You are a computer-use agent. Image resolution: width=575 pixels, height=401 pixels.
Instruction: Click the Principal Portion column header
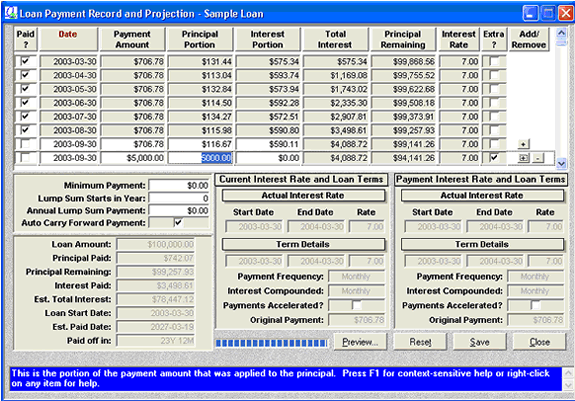click(200, 39)
